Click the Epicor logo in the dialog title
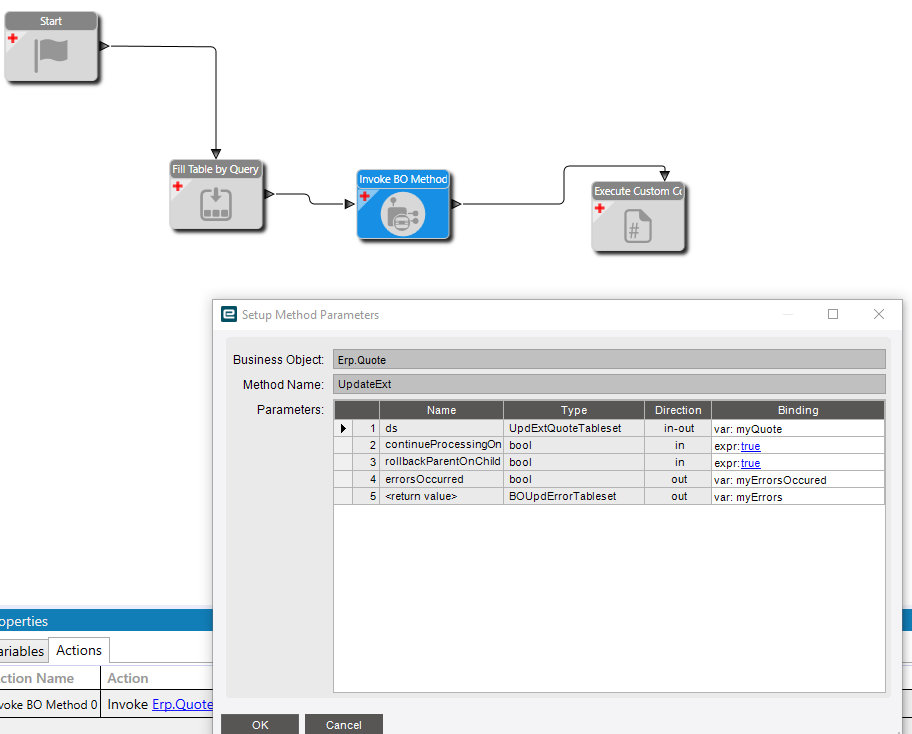 [x=229, y=314]
